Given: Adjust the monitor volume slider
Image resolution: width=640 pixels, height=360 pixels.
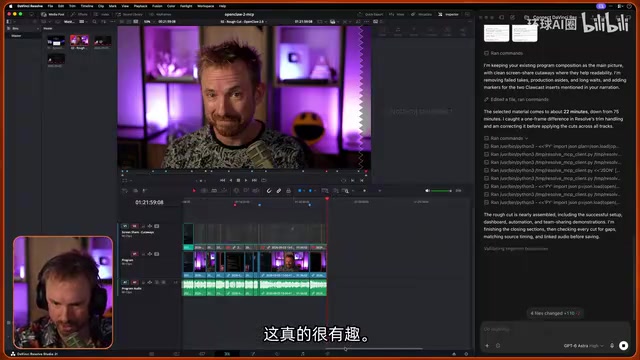Looking at the screenshot, I should click(441, 191).
